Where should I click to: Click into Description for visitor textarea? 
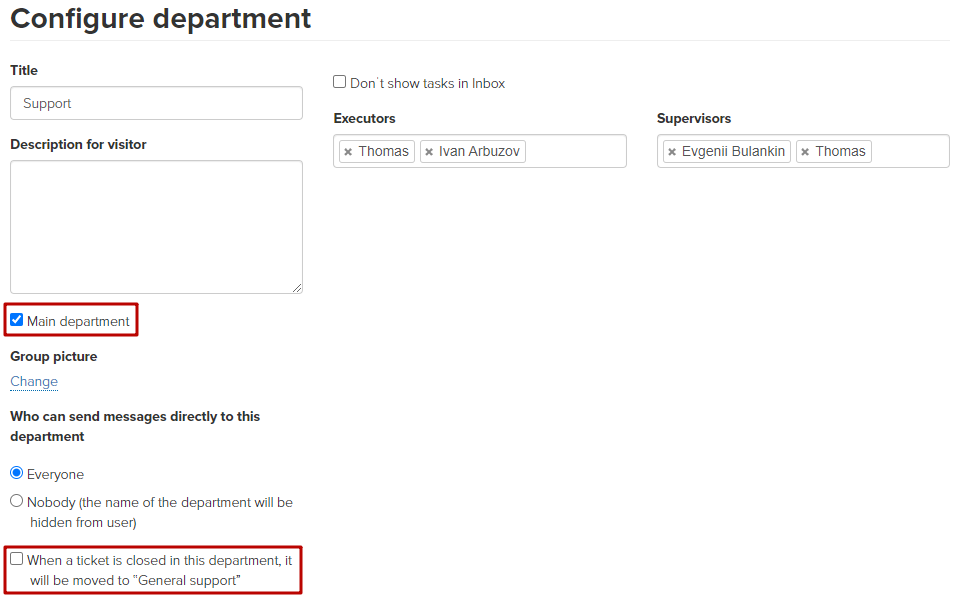(157, 227)
